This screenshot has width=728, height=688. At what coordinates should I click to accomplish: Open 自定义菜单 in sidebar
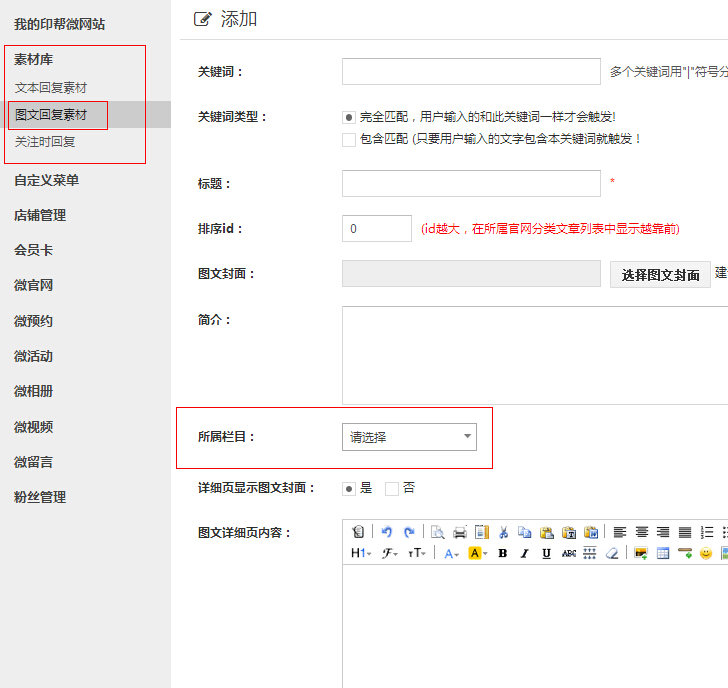46,180
